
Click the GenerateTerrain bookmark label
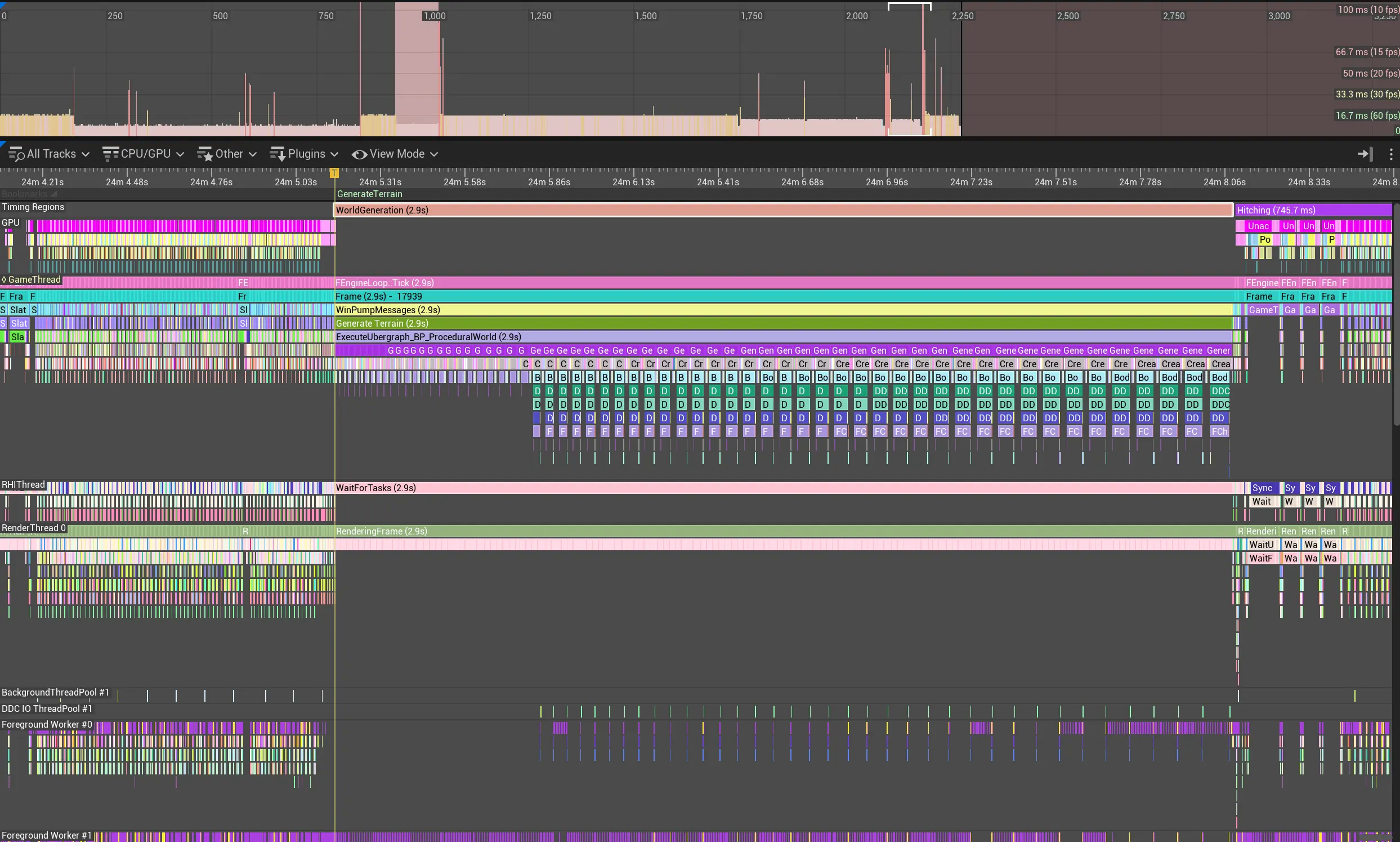tap(370, 194)
